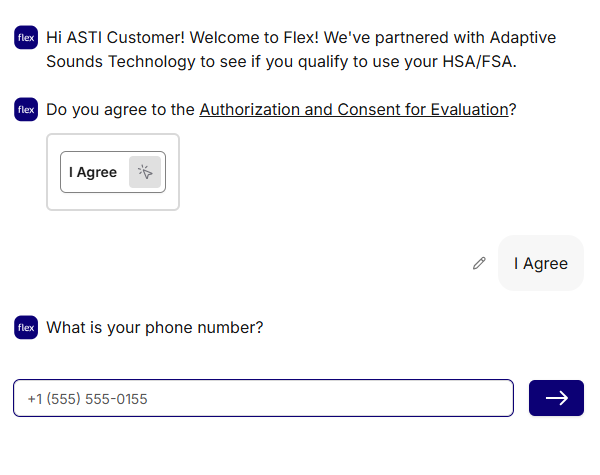Screen dimensions: 600x475
Task: Click the Flex logo beside the welcome message
Action: [x=26, y=39]
